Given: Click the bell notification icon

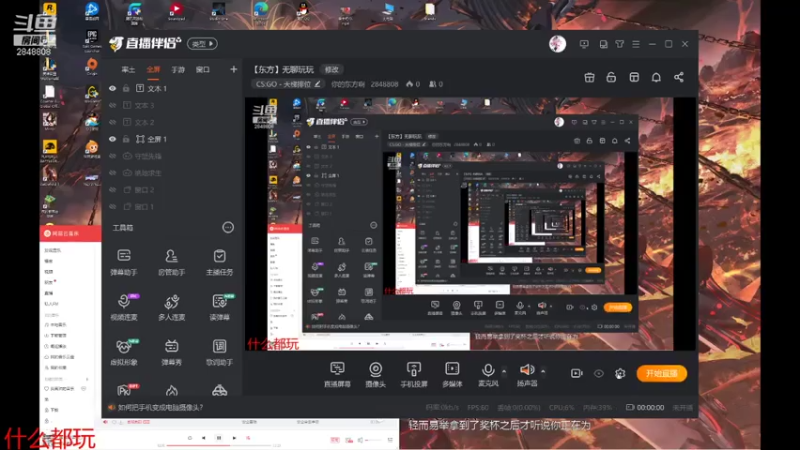Looking at the screenshot, I should click(656, 78).
